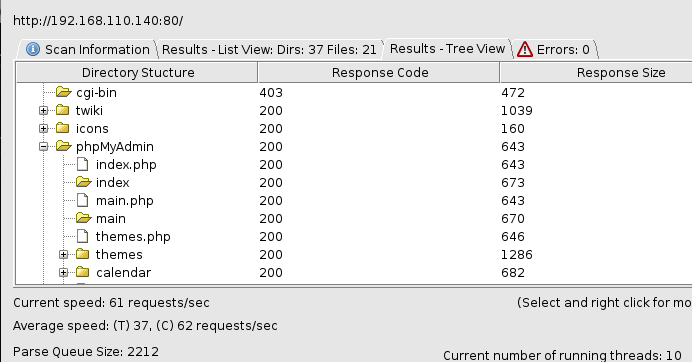Click the Current speed: 61 requests/sec text

tap(111, 303)
